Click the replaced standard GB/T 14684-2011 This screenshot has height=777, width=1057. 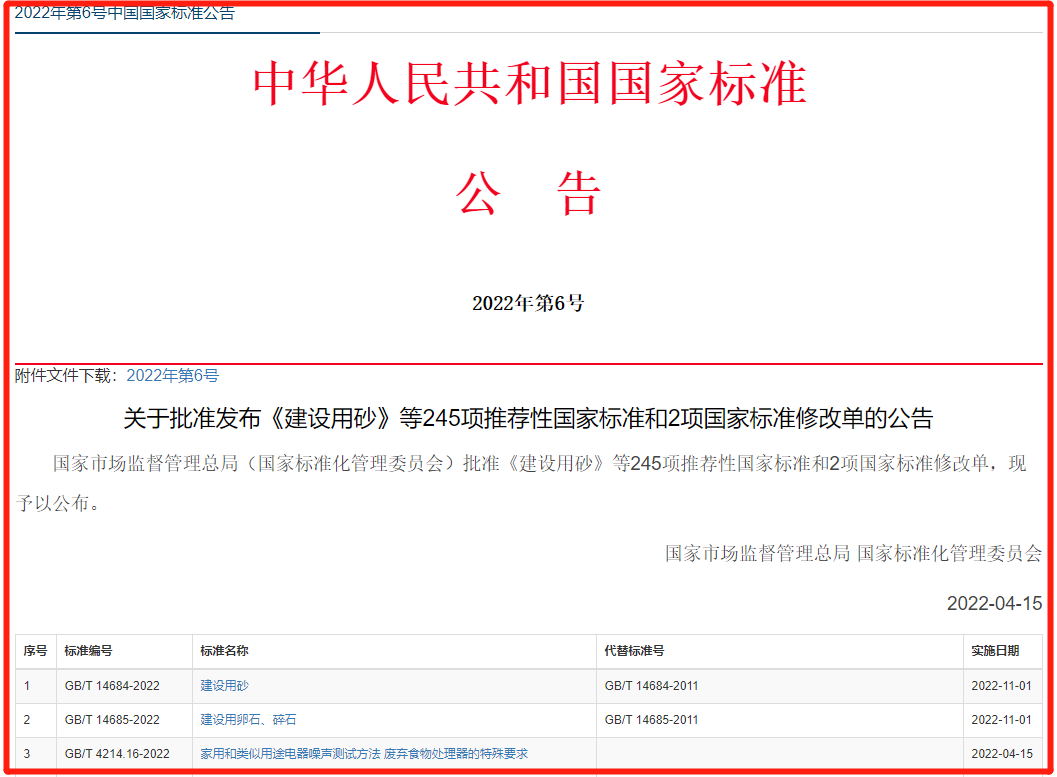(651, 686)
